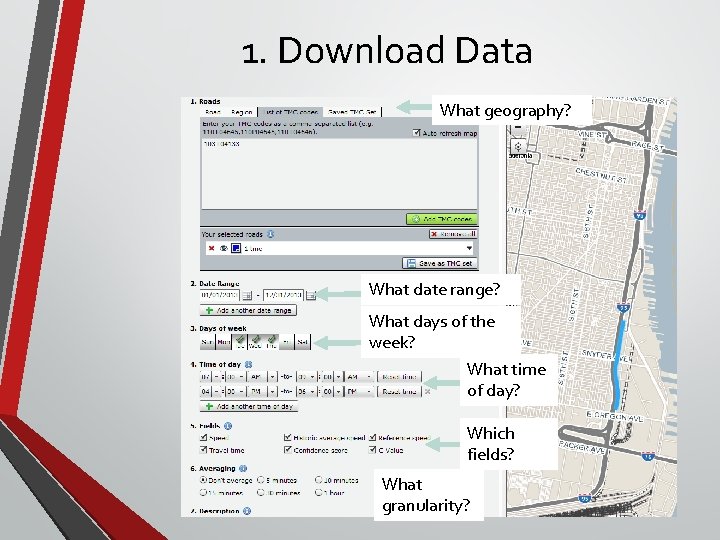Open first row end hour dropdown
This screenshot has height=540, width=720.
click(306, 377)
